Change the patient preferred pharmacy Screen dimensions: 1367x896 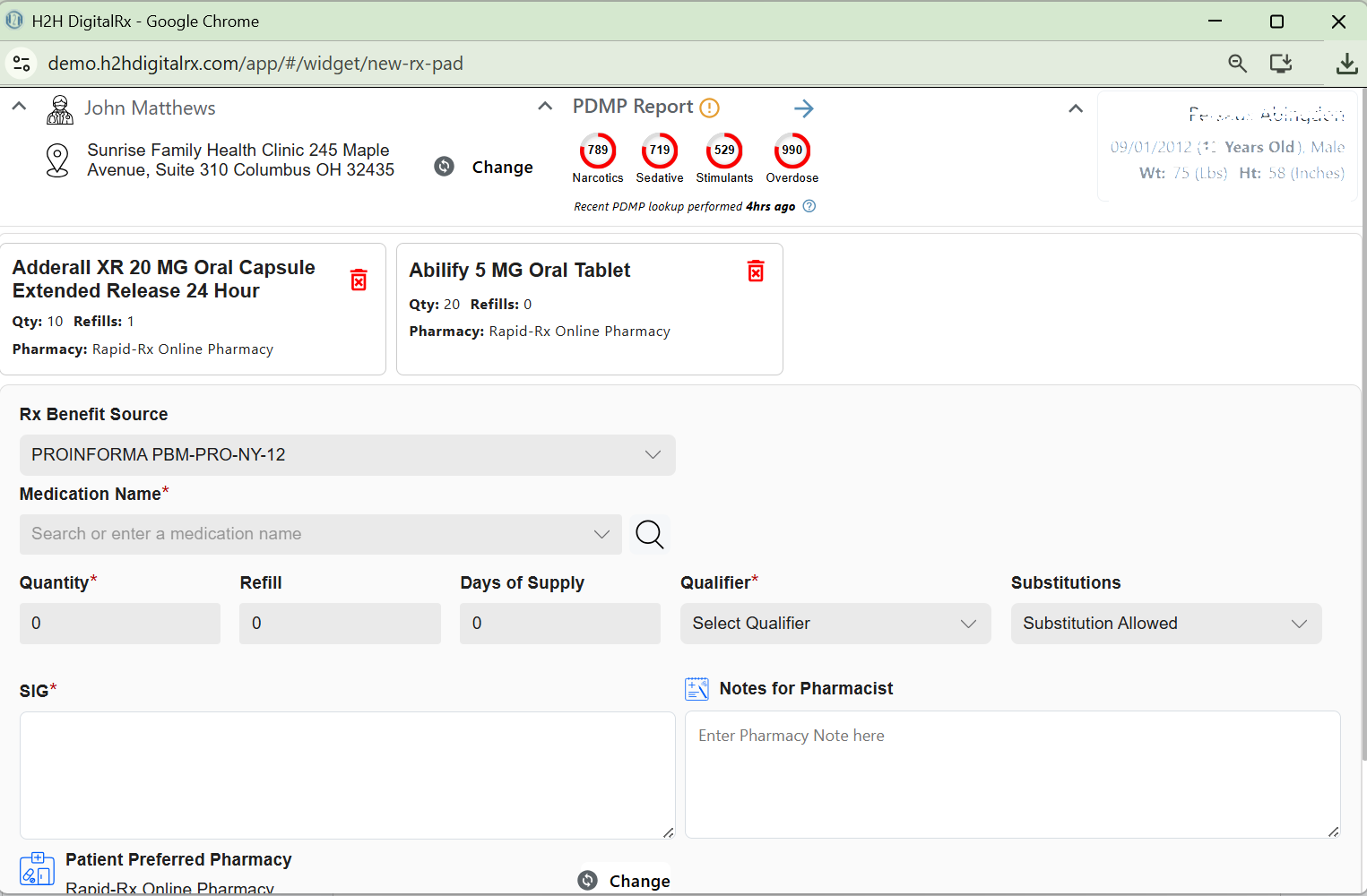point(625,881)
